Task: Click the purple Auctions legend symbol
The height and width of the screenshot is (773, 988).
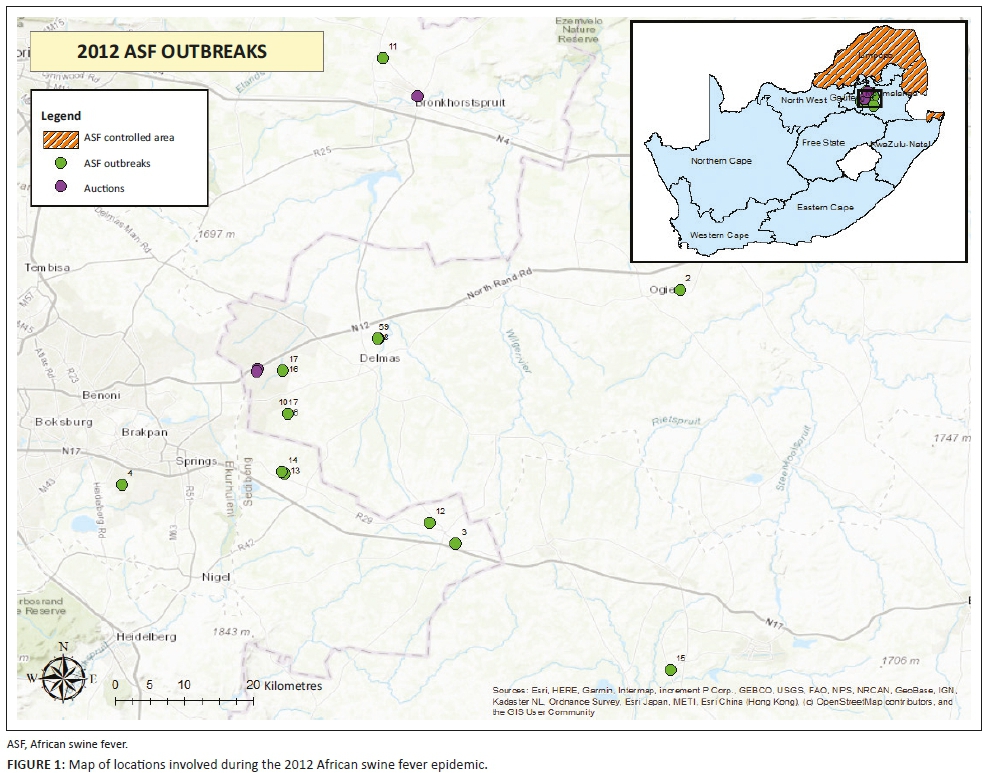Action: 60,187
